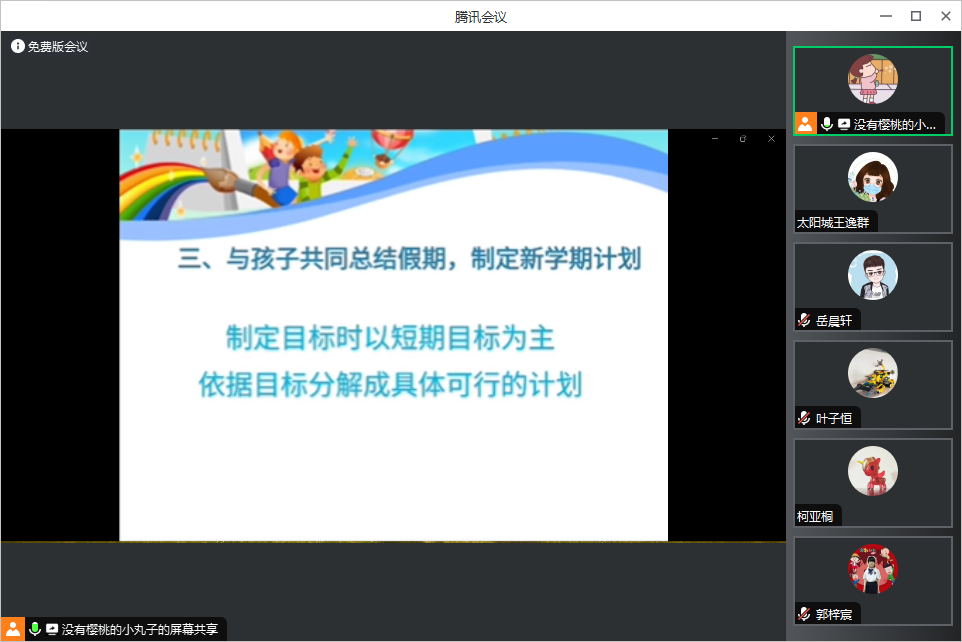Select 岳晨轩 avatar
This screenshot has width=962, height=642.
pos(872,275)
